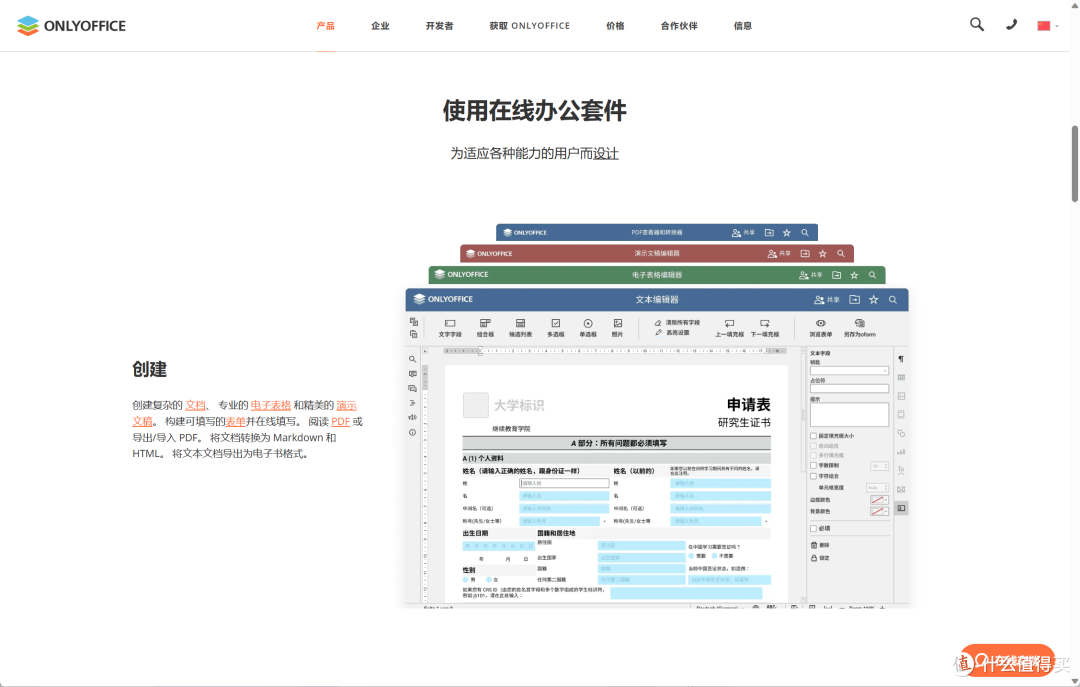Open the 边框颜色 color picker
Viewport: 1080px width, 687px height.
(879, 500)
